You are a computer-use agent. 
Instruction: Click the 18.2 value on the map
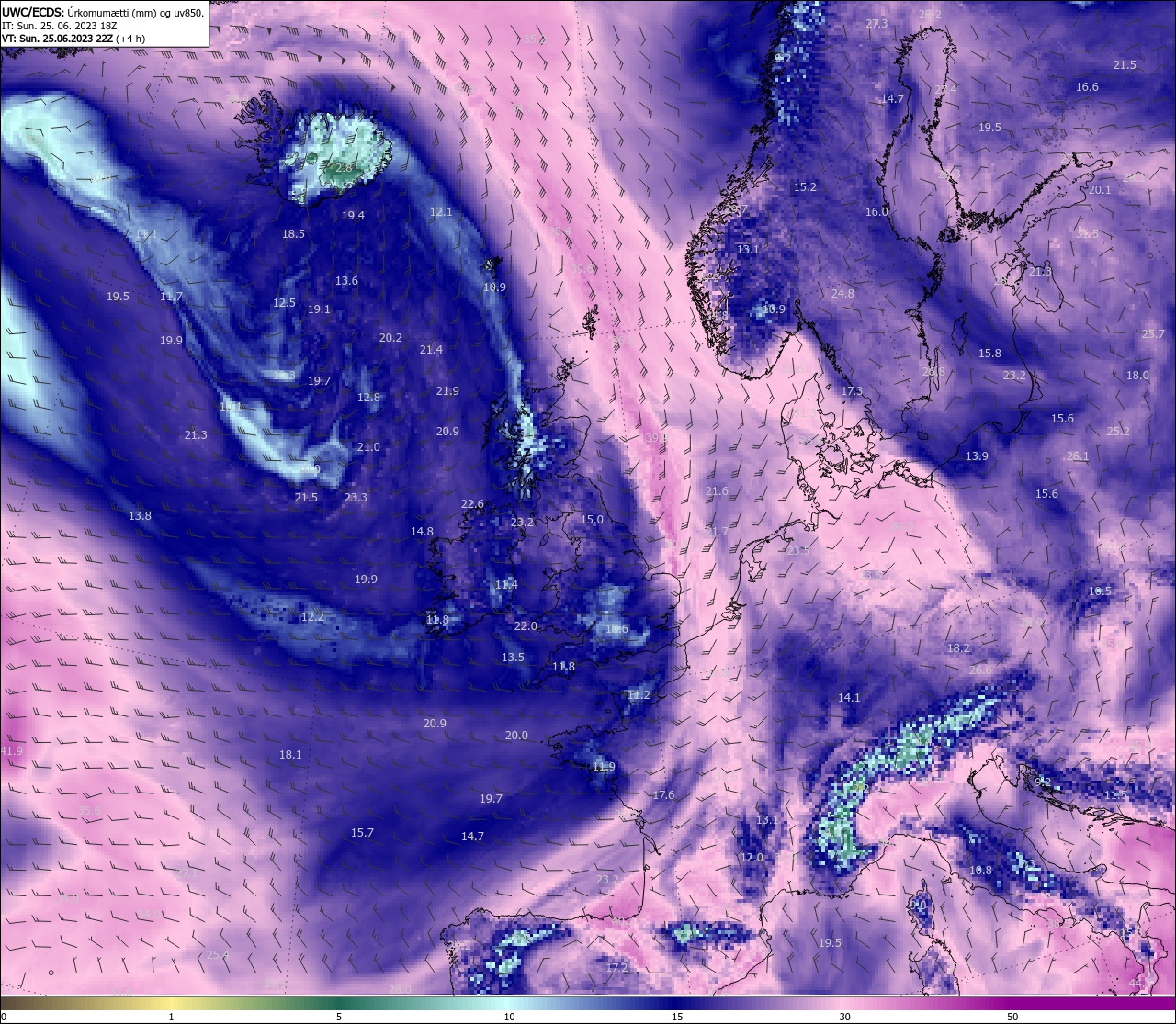point(958,647)
